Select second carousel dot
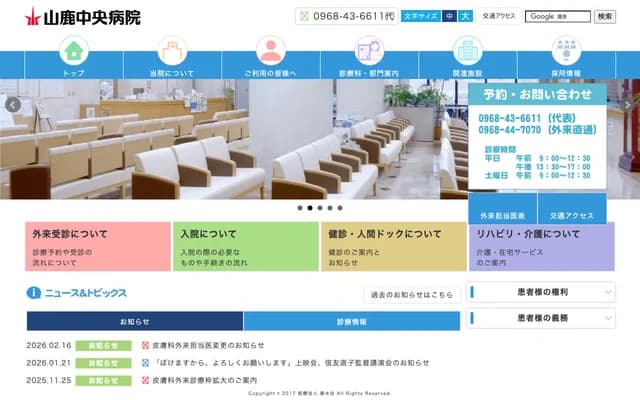 (x=310, y=208)
